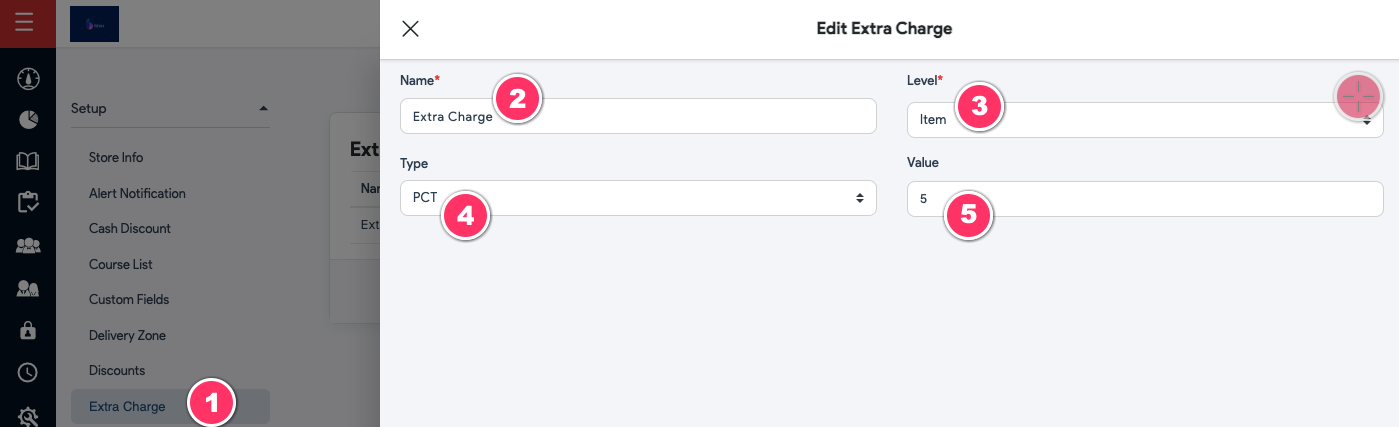Open the pie chart reports icon

click(28, 120)
